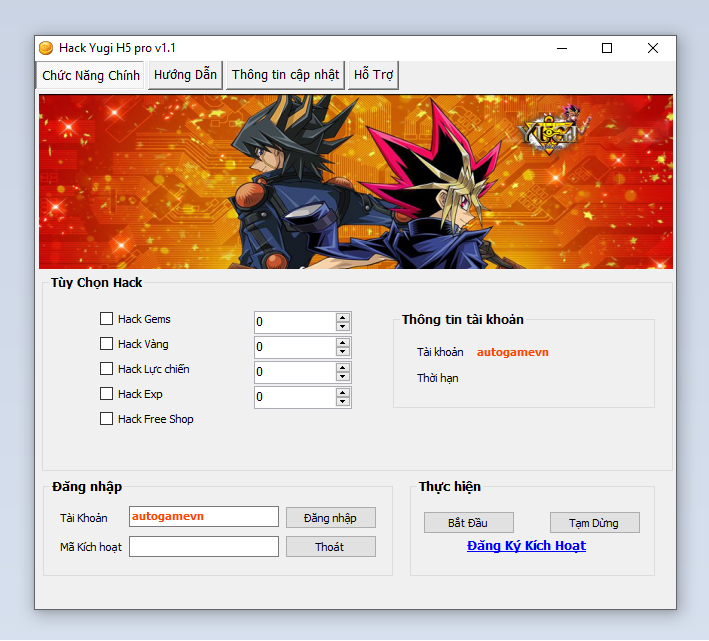Increase the Hack Exp value with up arrow
Screen dimensions: 709x641
pos(343,392)
